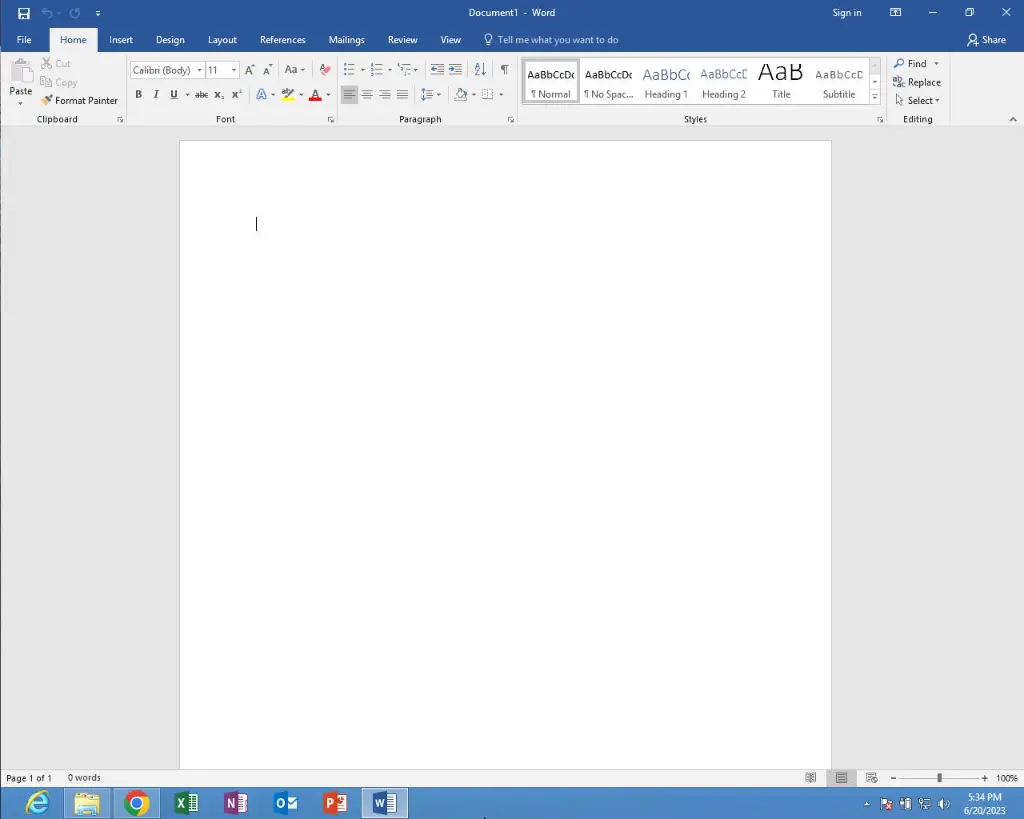Open the font size dropdown
The image size is (1024, 819).
(x=234, y=70)
